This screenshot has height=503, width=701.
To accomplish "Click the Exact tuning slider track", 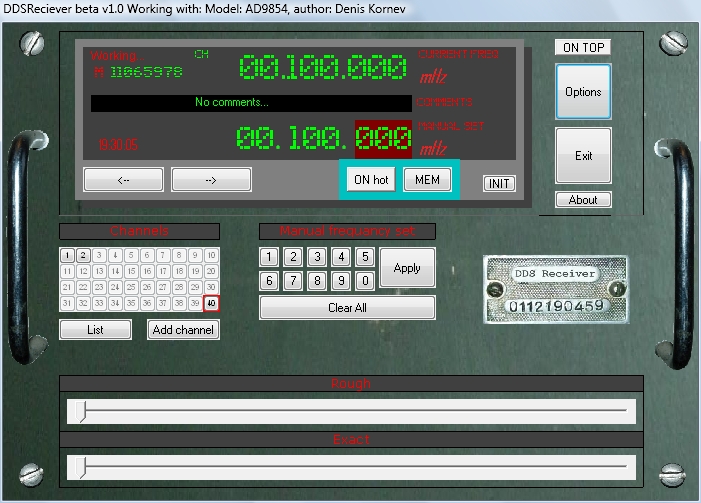I will tap(350, 467).
